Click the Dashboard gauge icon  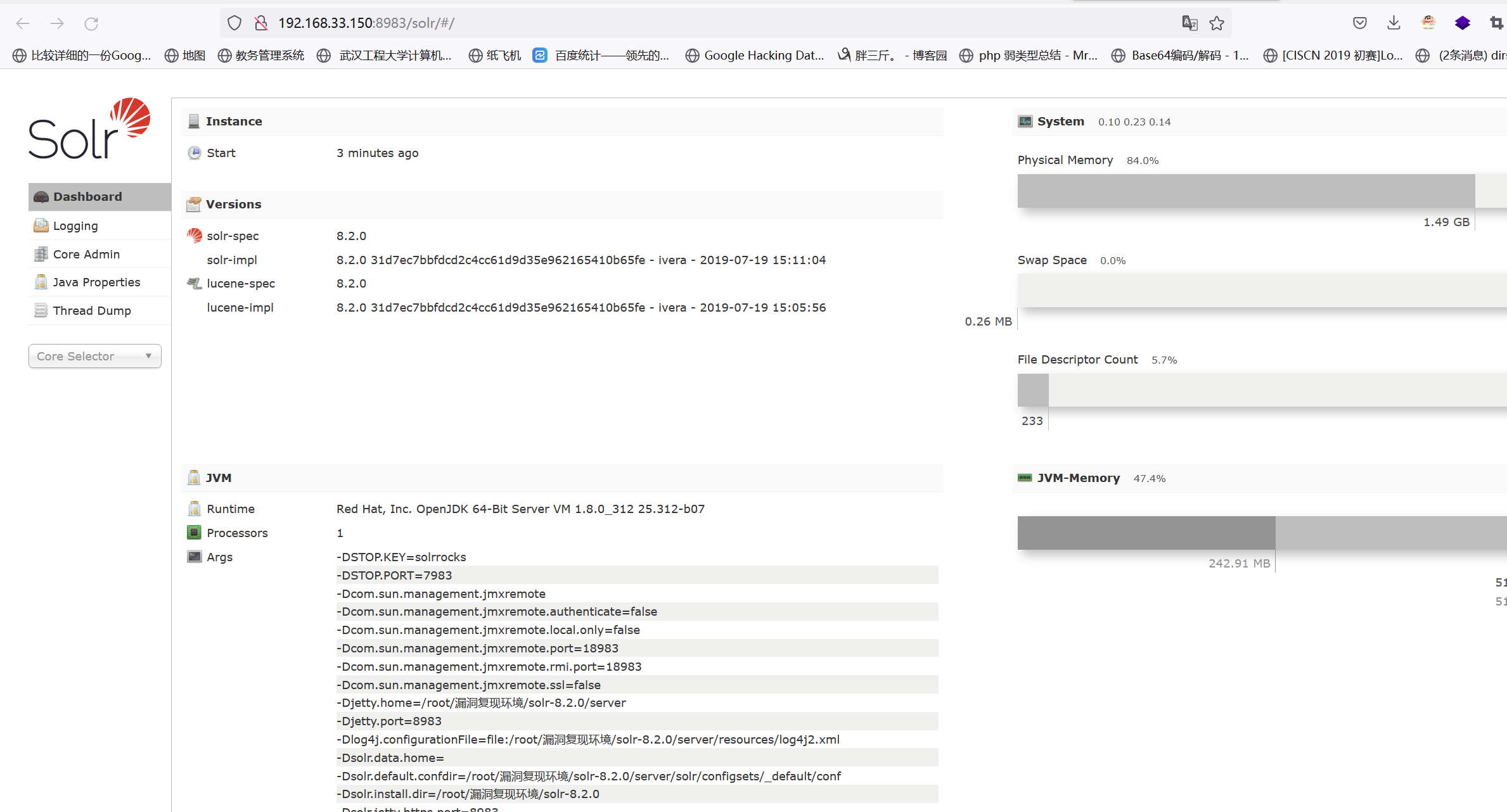(x=41, y=197)
